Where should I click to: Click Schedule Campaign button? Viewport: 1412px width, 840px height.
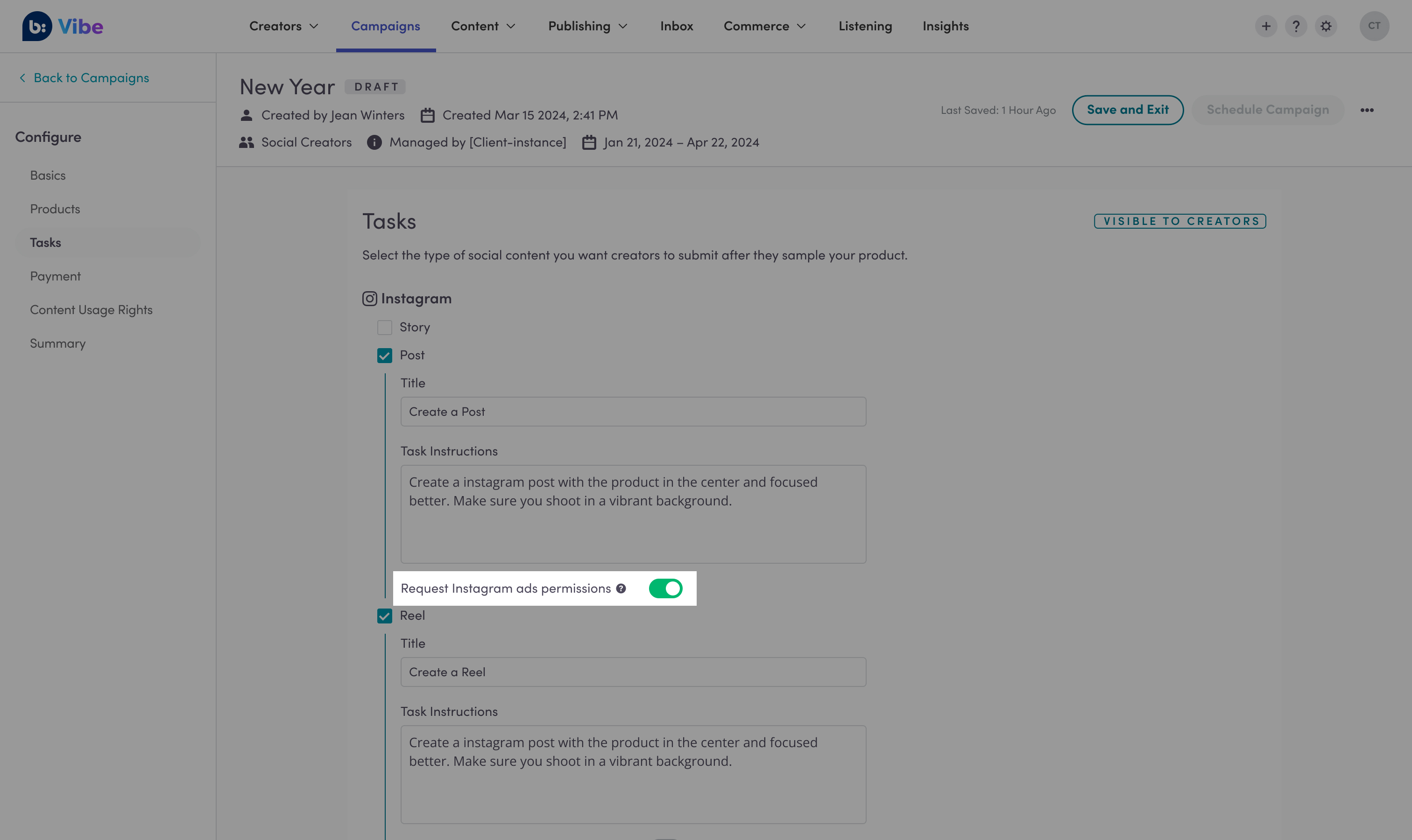coord(1268,110)
